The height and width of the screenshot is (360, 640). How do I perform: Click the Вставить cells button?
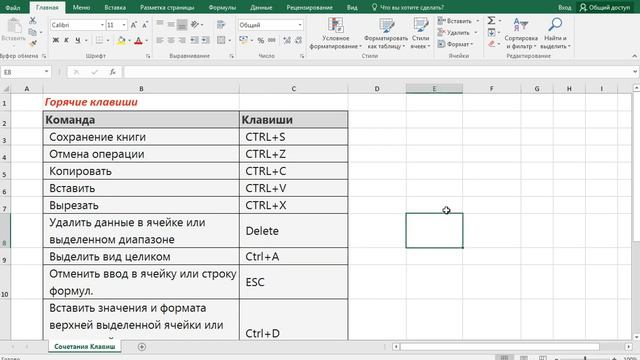coord(455,21)
